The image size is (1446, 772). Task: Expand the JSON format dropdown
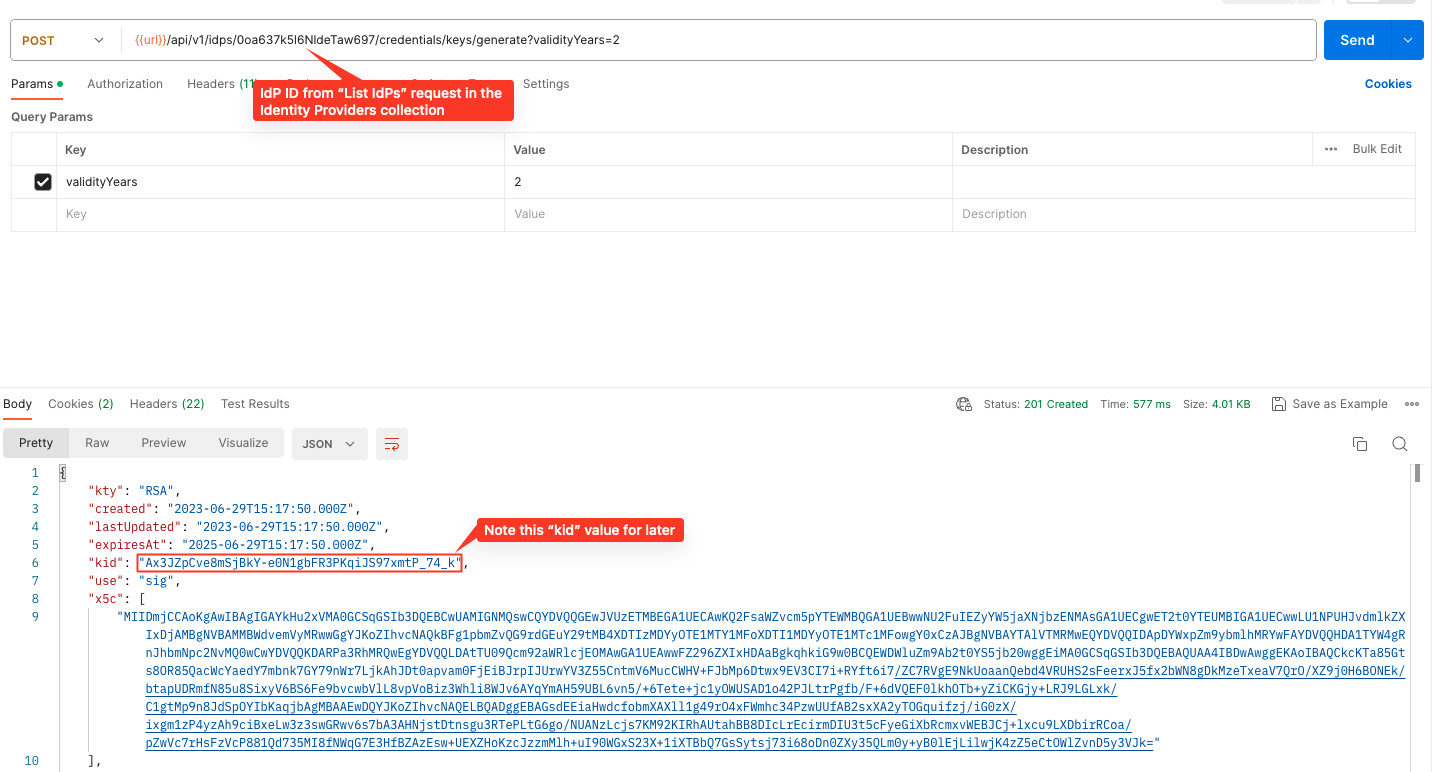click(329, 444)
